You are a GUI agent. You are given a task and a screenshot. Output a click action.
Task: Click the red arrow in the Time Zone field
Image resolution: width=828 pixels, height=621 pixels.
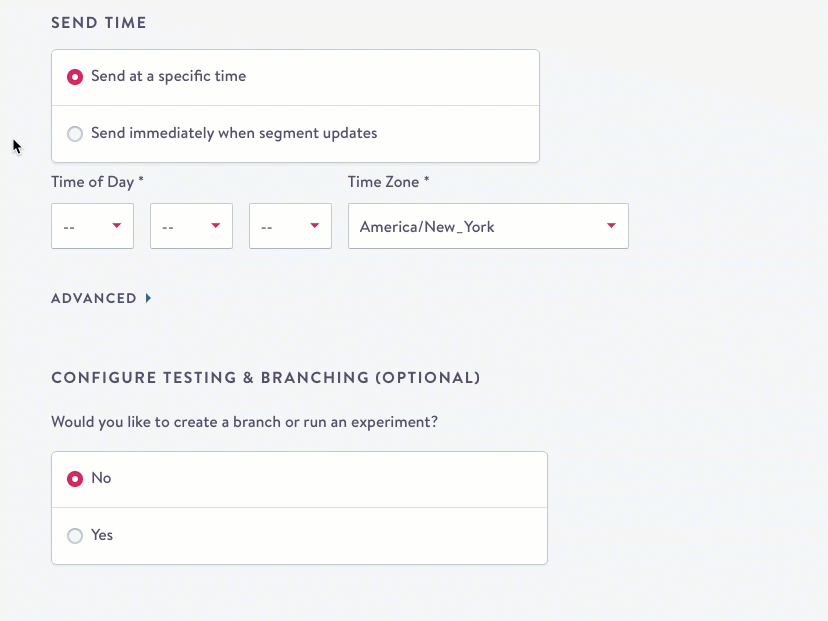tap(611, 226)
